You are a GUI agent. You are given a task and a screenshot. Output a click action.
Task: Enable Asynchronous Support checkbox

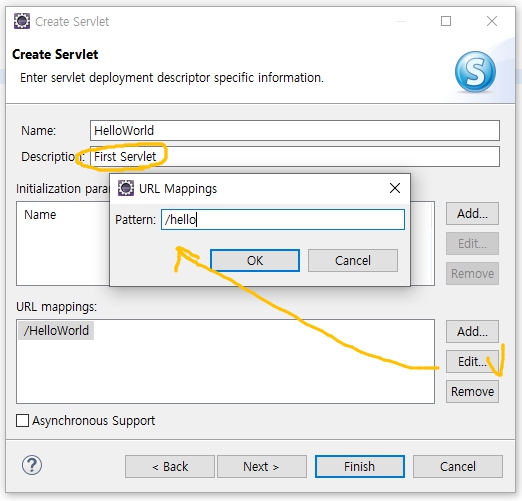pyautogui.click(x=22, y=420)
